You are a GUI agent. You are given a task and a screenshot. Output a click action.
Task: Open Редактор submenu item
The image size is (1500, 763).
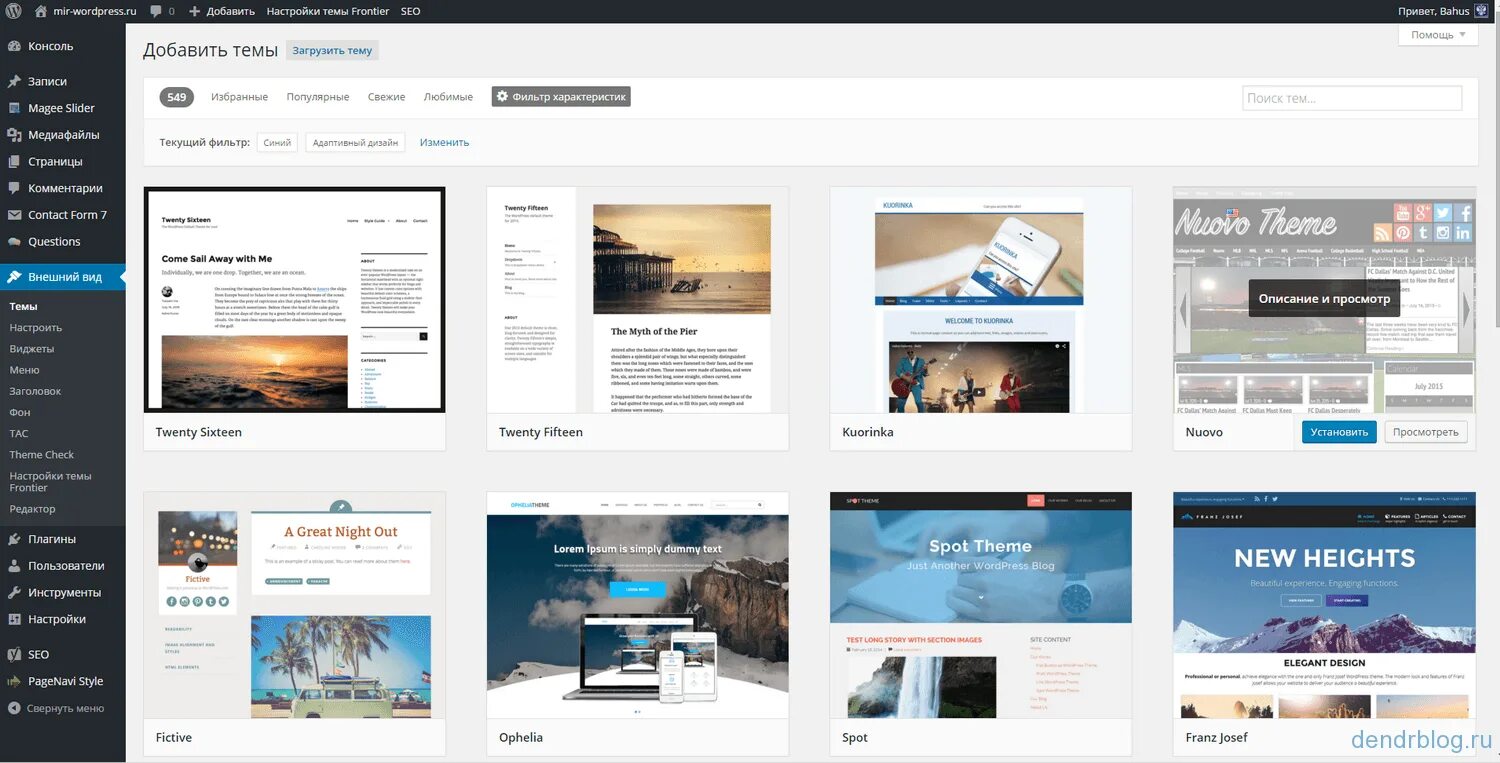tap(33, 509)
